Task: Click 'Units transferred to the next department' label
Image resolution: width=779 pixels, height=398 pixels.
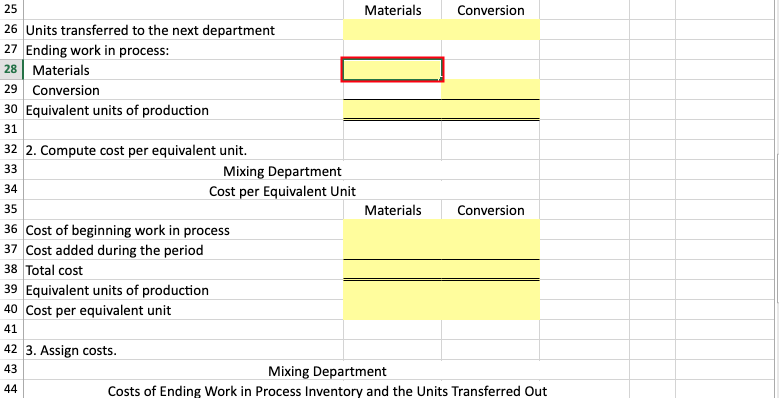Action: pyautogui.click(x=150, y=30)
